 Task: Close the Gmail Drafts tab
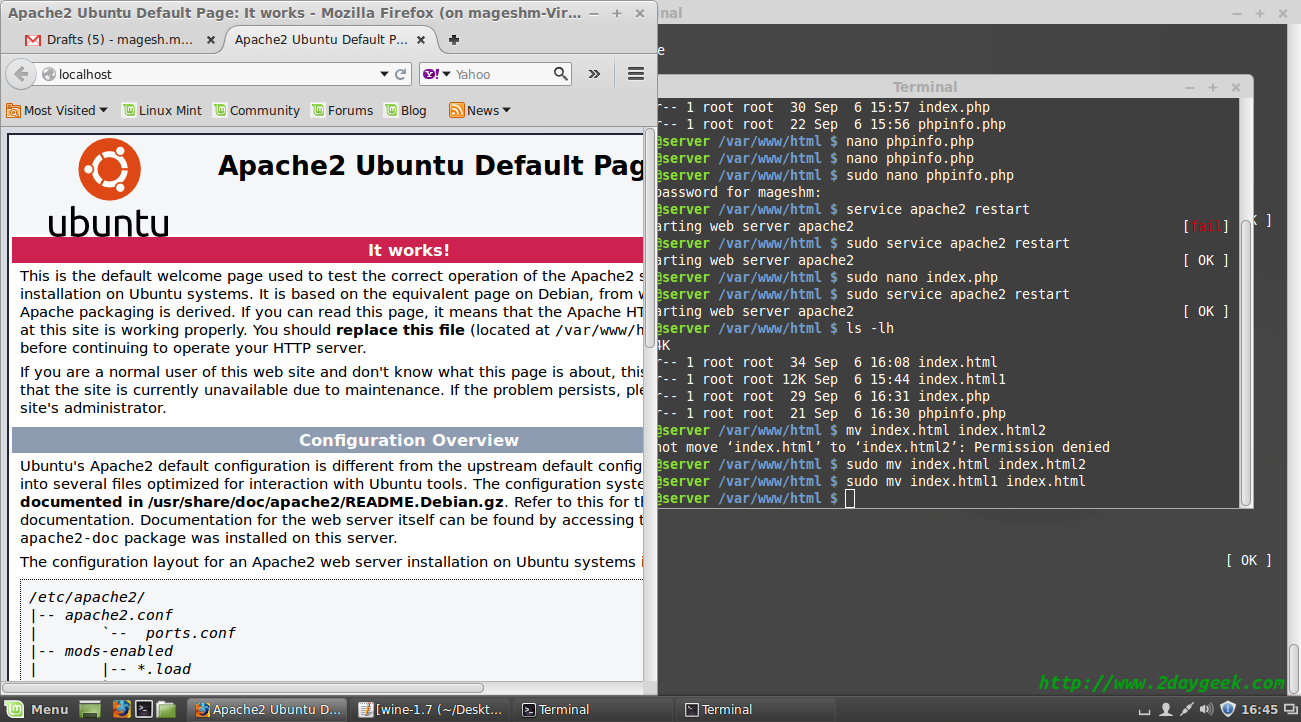pos(210,40)
